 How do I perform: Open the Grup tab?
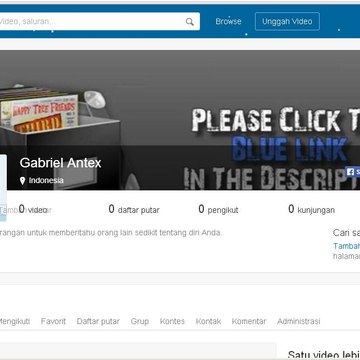[x=140, y=321]
